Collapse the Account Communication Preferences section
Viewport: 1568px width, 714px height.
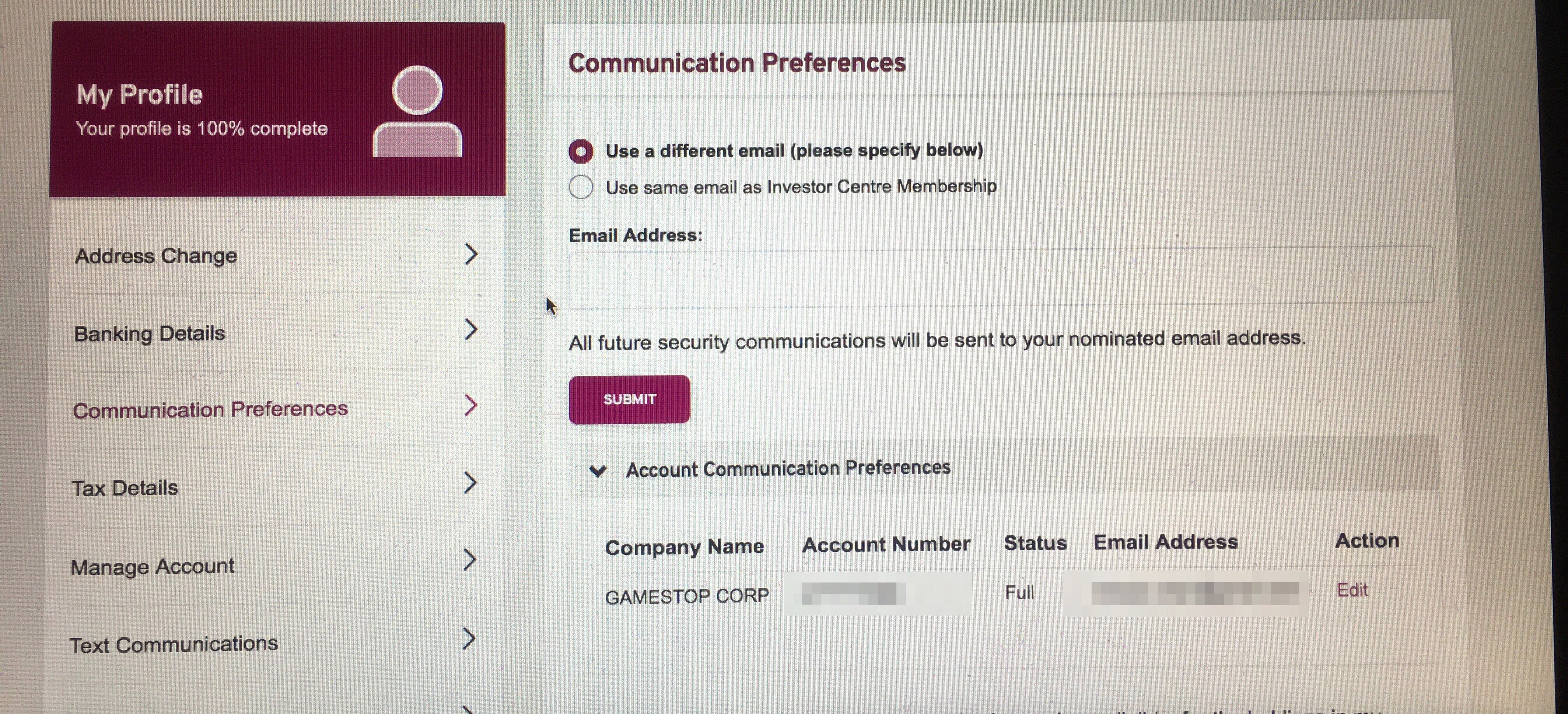click(x=598, y=471)
